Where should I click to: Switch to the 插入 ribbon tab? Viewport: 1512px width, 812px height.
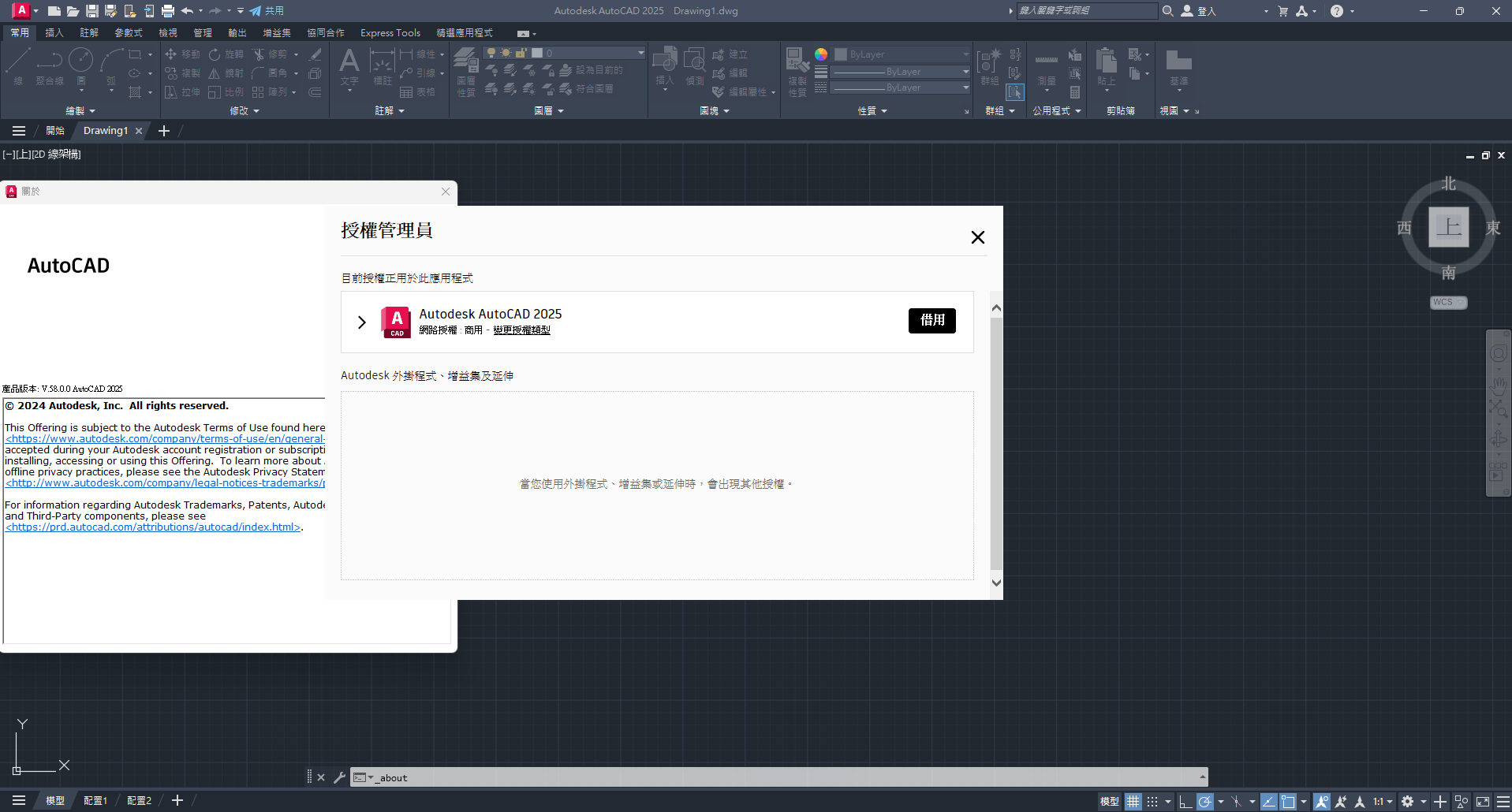[54, 32]
